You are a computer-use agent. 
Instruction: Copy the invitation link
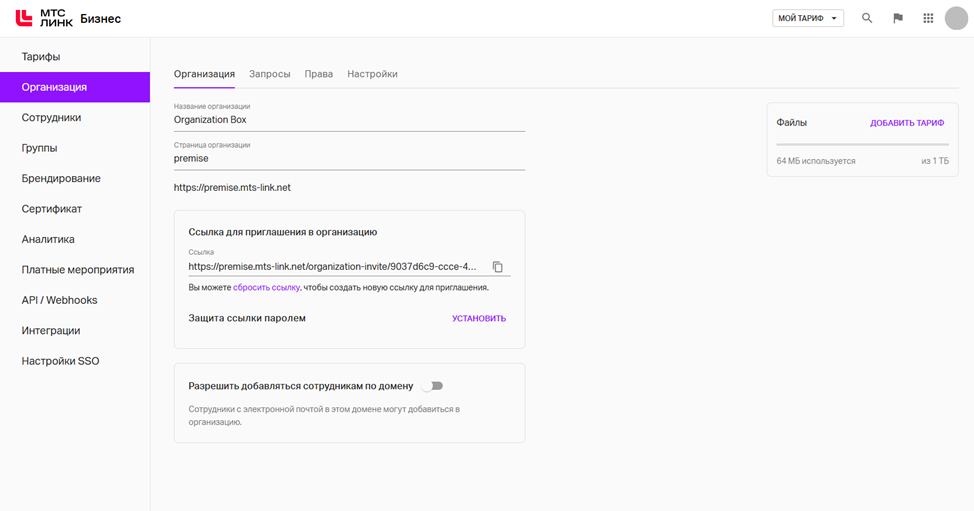tap(498, 267)
